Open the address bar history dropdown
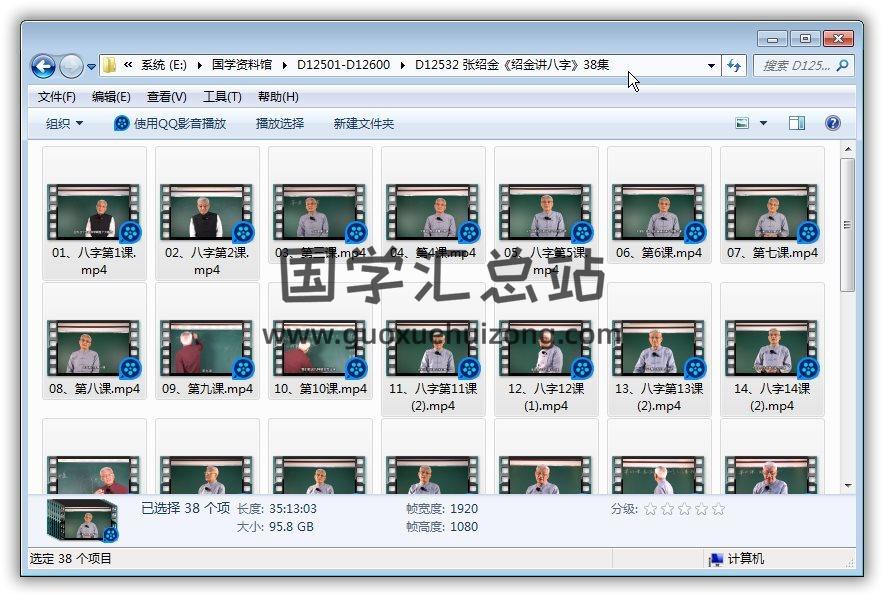 pyautogui.click(x=711, y=66)
